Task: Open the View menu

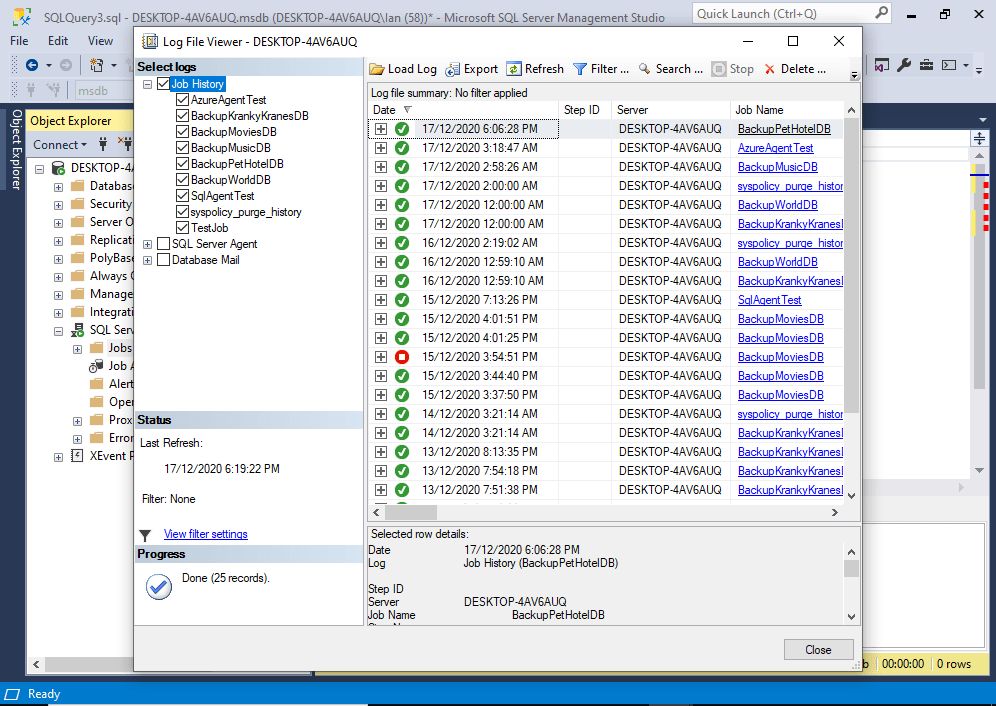Action: pos(100,41)
